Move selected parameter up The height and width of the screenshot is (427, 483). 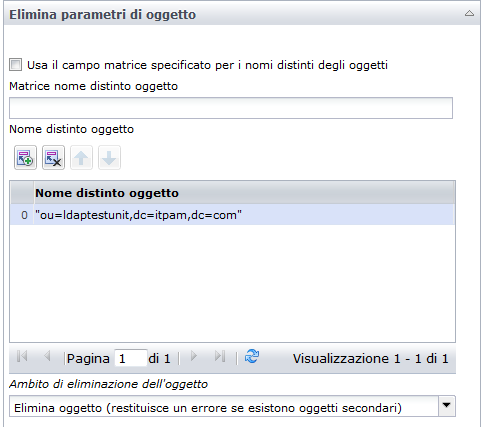click(81, 158)
